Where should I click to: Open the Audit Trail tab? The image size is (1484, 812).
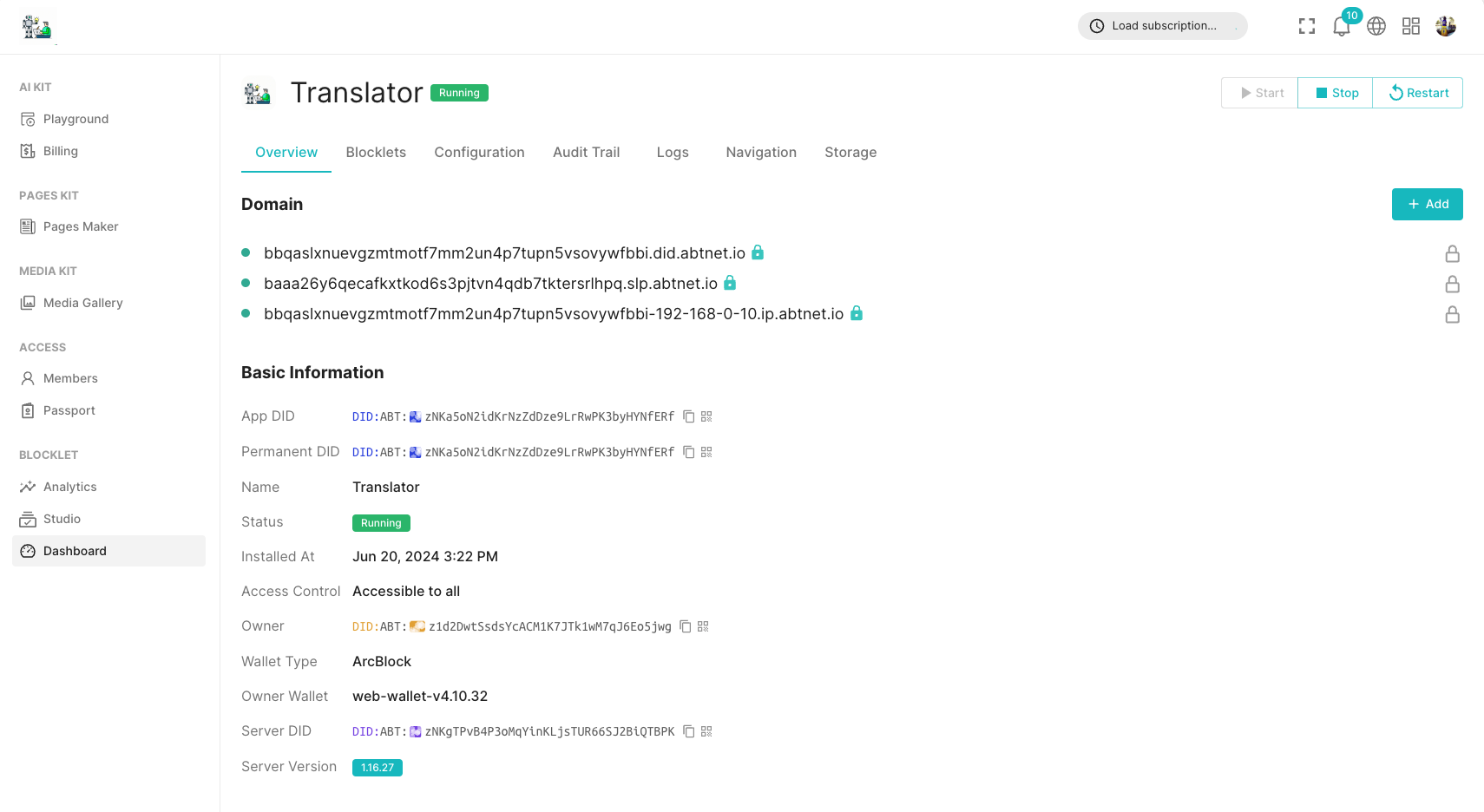click(x=586, y=153)
